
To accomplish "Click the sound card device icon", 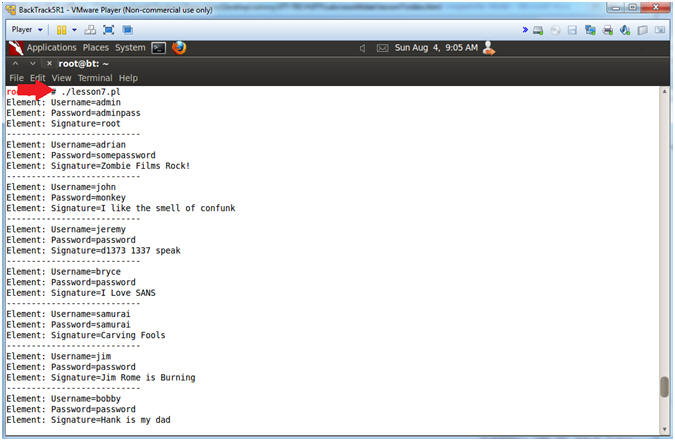I will (625, 30).
